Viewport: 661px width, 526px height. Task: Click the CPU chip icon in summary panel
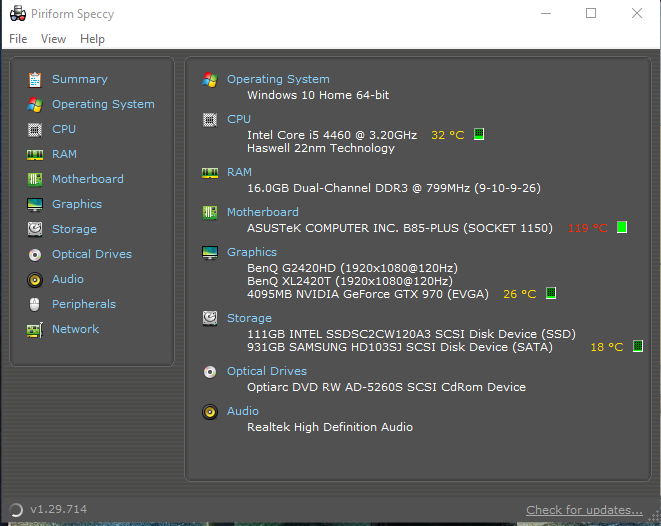tap(210, 120)
